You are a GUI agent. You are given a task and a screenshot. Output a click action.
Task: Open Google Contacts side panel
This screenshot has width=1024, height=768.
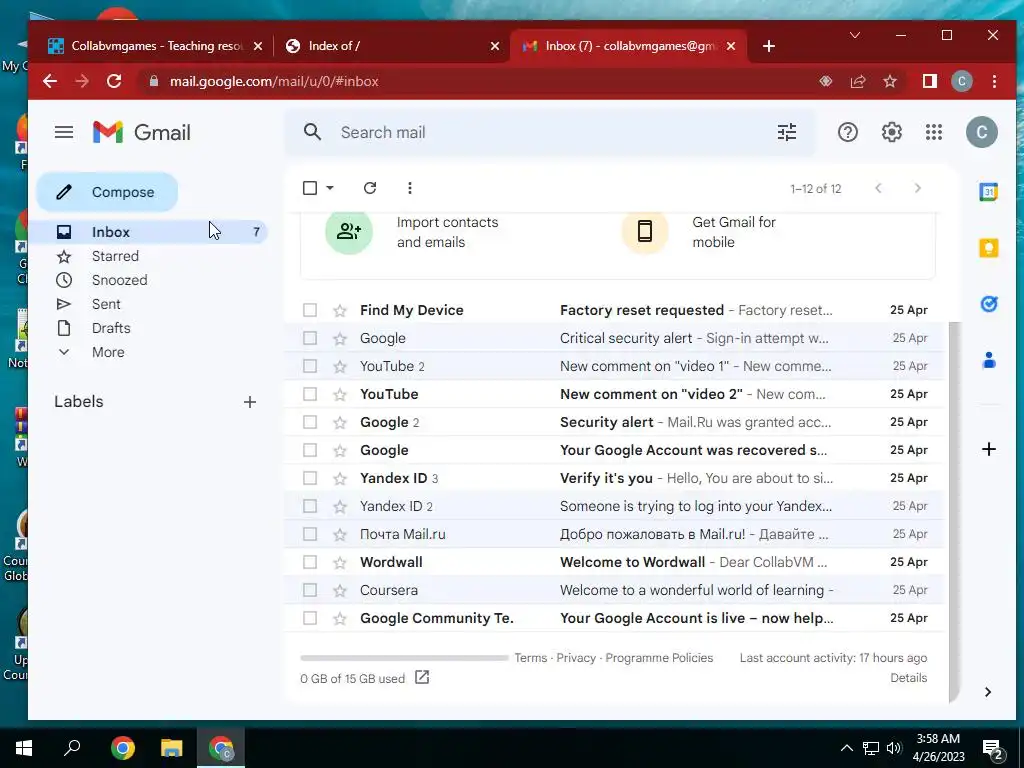(989, 360)
